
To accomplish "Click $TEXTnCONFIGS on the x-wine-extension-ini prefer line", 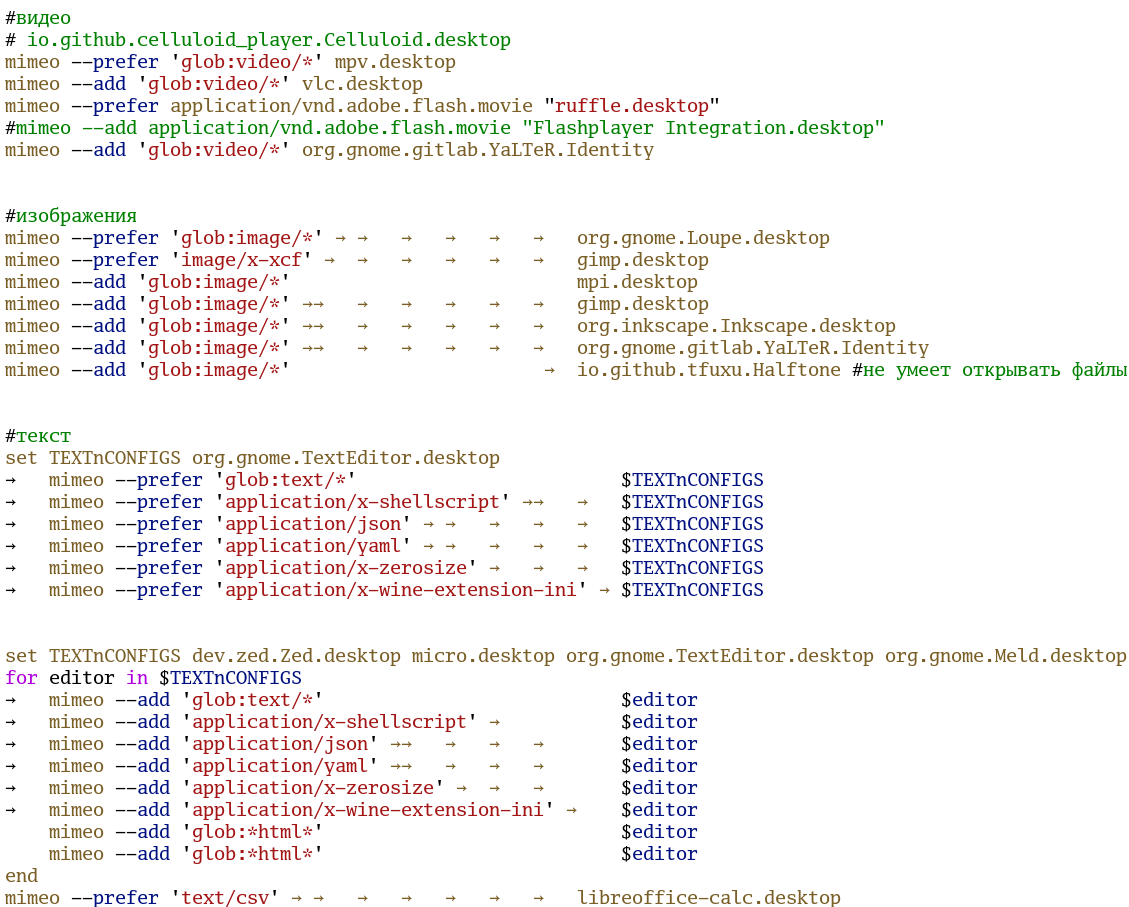I will click(692, 590).
